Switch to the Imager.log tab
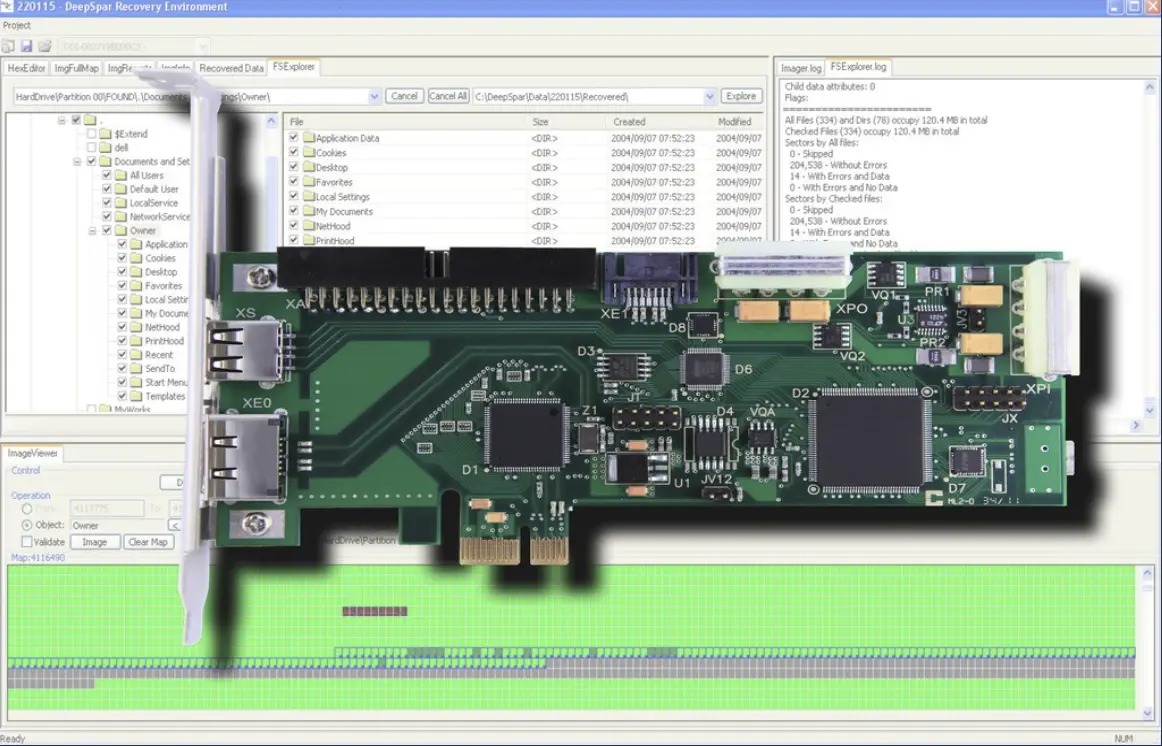This screenshot has width=1162, height=746. [x=802, y=67]
